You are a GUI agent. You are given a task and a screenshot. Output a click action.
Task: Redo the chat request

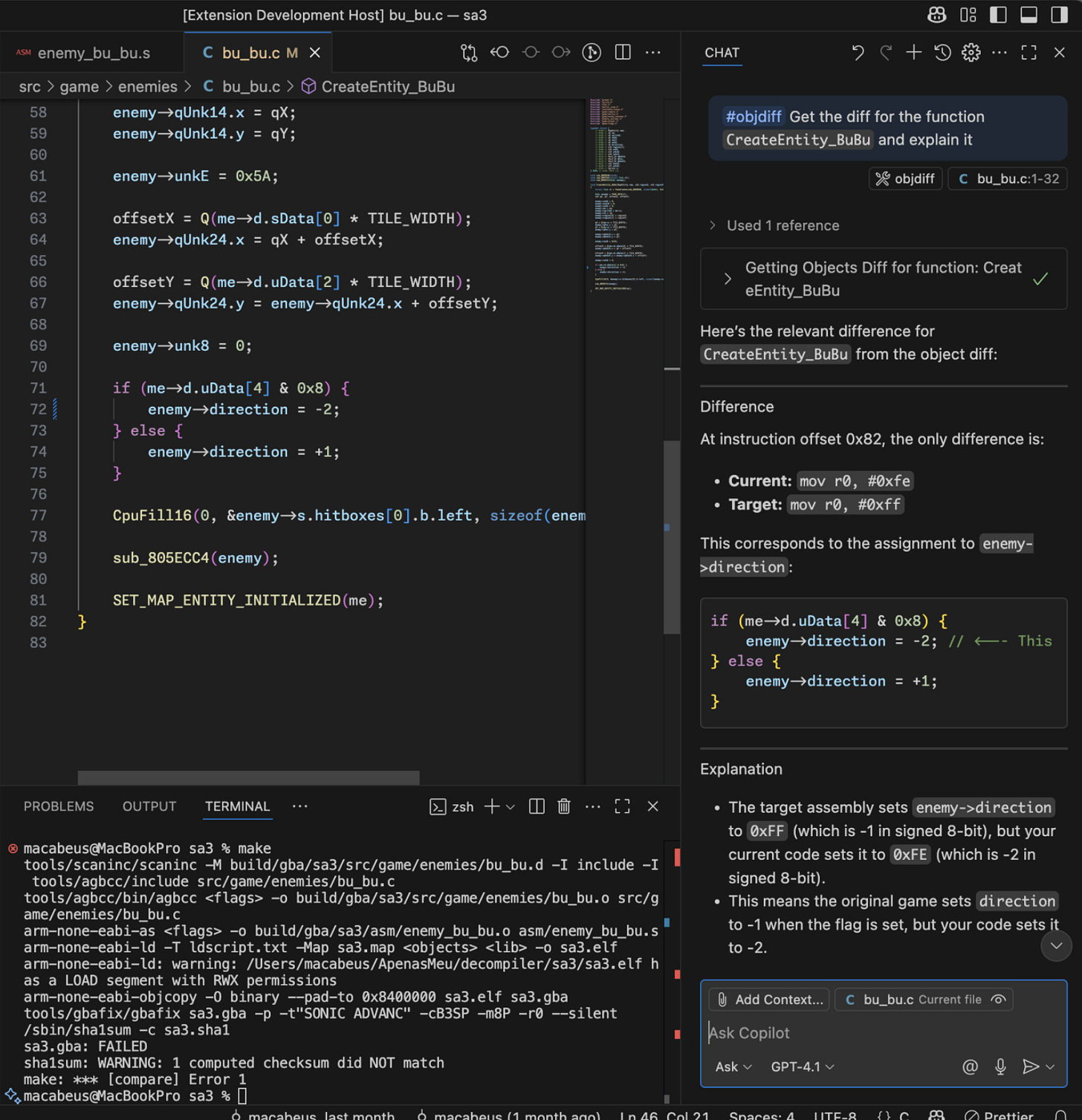coord(886,52)
